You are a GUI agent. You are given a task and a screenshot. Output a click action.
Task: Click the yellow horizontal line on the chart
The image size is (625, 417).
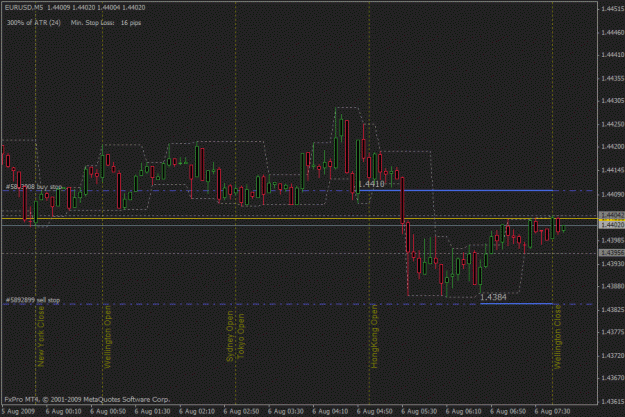point(299,218)
